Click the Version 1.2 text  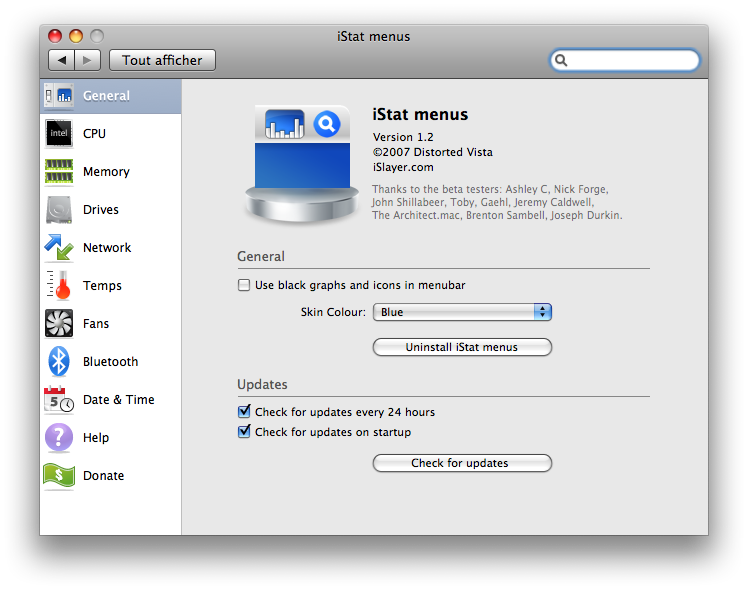pos(403,137)
